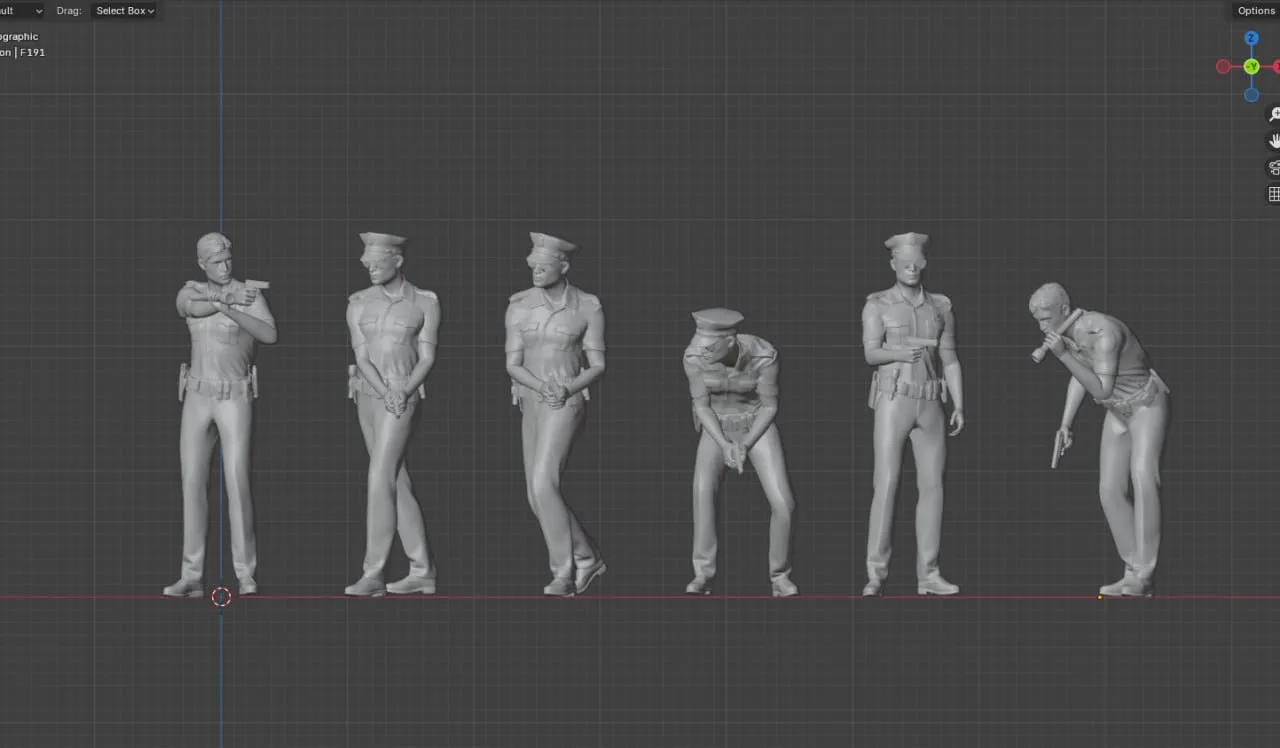Click the unlabeled red axis ball on gizmo
The height and width of the screenshot is (748, 1280).
1223,67
